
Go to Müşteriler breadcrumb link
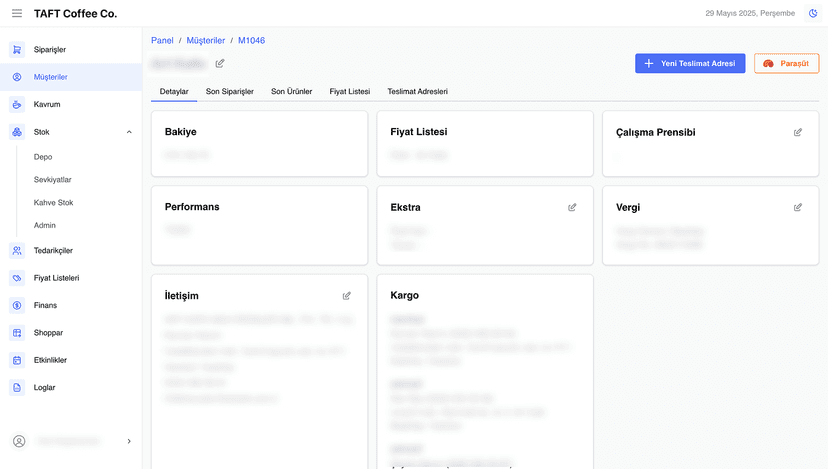pos(205,40)
